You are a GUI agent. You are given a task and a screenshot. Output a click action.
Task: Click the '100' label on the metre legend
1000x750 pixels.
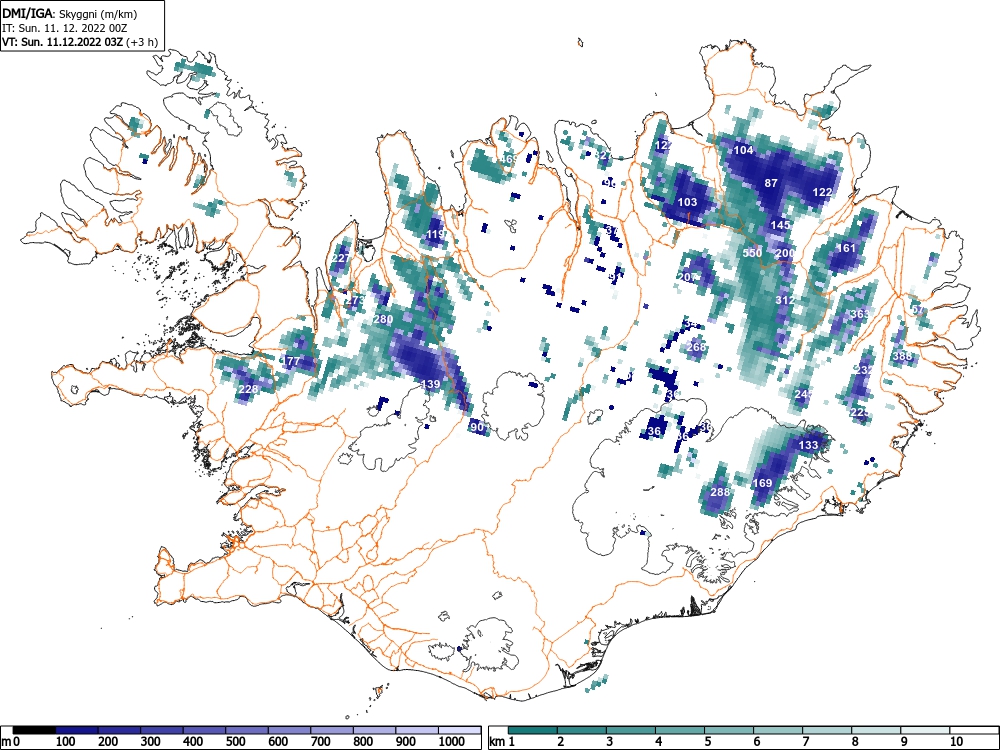[x=66, y=742]
